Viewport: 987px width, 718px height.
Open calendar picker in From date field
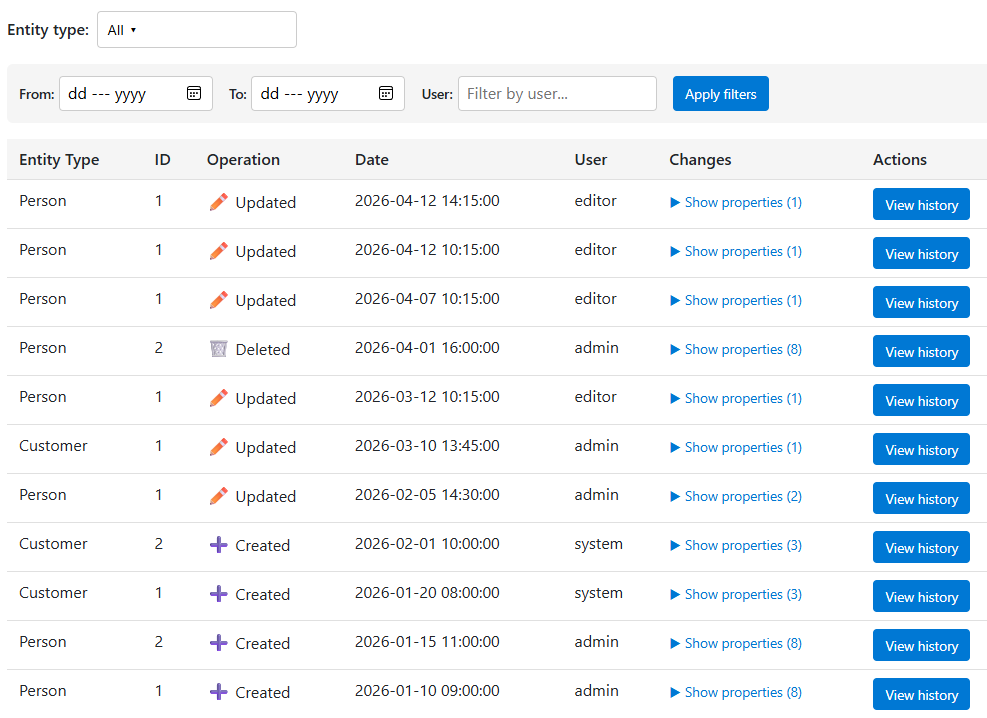pos(194,93)
